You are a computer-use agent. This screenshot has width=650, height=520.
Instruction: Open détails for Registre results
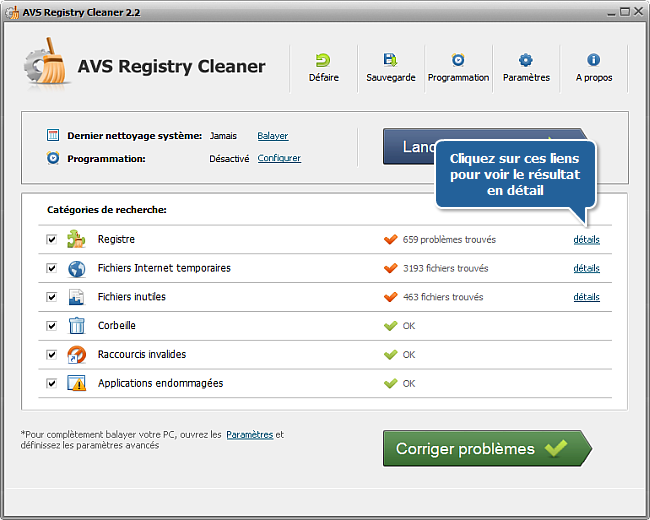(586, 240)
